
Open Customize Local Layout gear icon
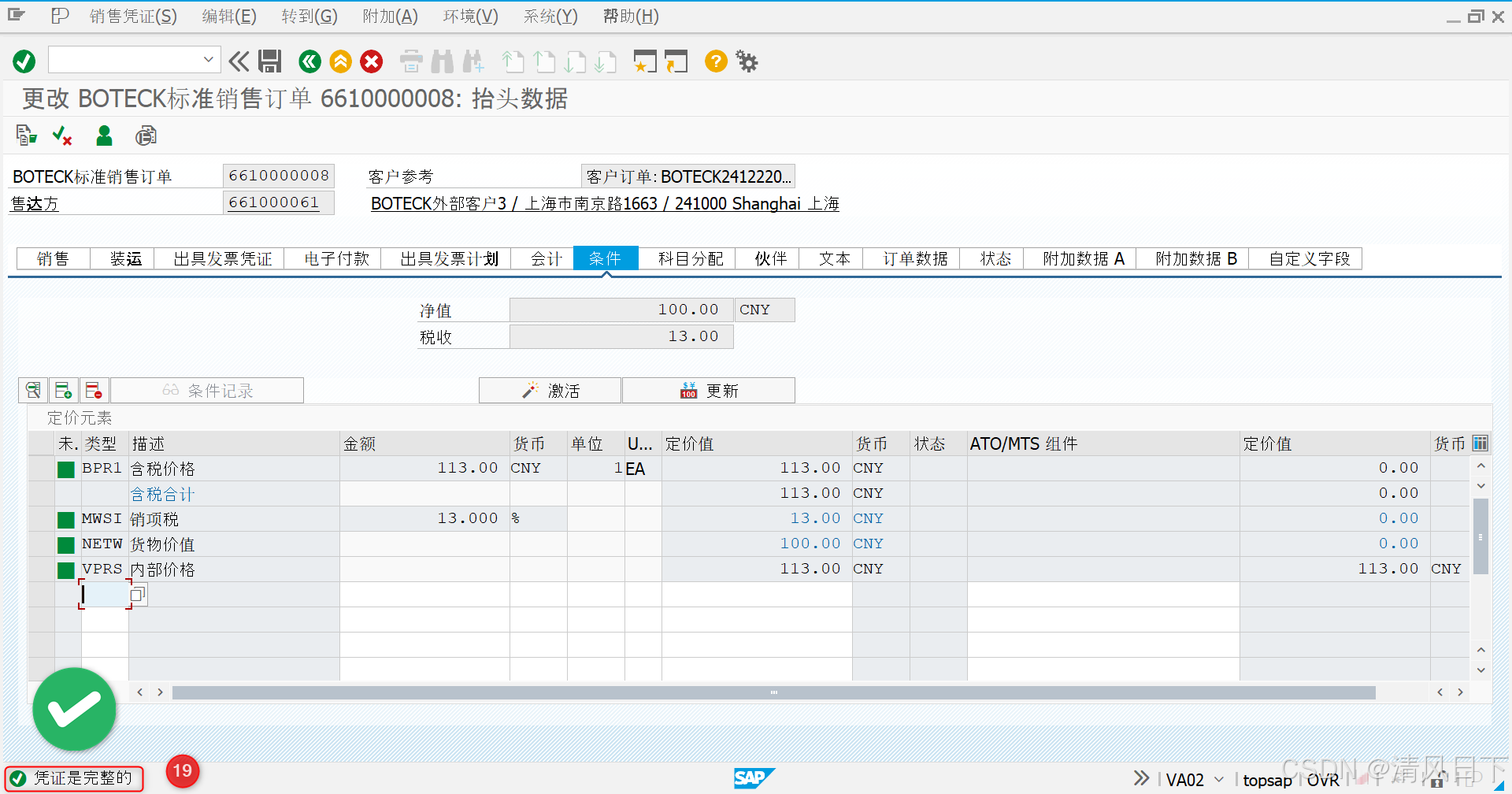pos(747,61)
